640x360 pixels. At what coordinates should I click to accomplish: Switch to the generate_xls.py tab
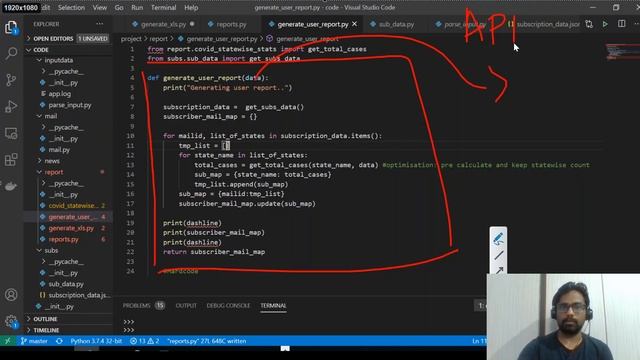(162, 24)
